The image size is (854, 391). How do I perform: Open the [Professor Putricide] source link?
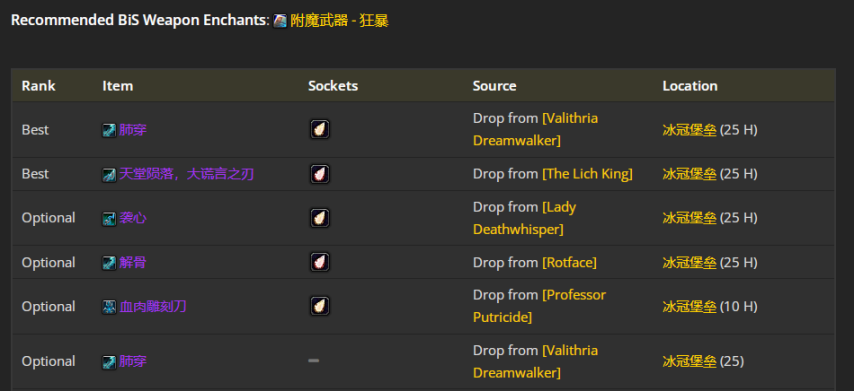[x=539, y=306]
